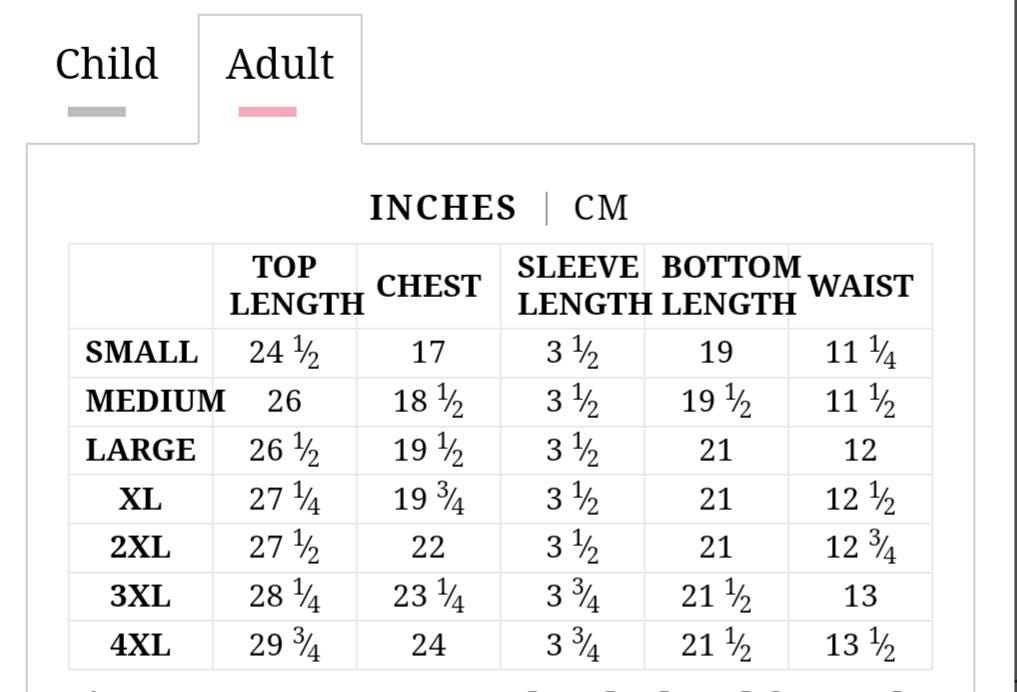This screenshot has width=1017, height=692.
Task: Select the 2XL size row label
Action: pyautogui.click(x=141, y=547)
